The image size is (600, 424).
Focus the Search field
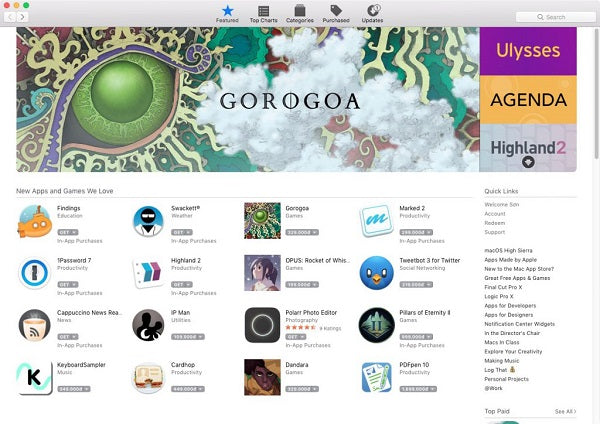point(555,17)
